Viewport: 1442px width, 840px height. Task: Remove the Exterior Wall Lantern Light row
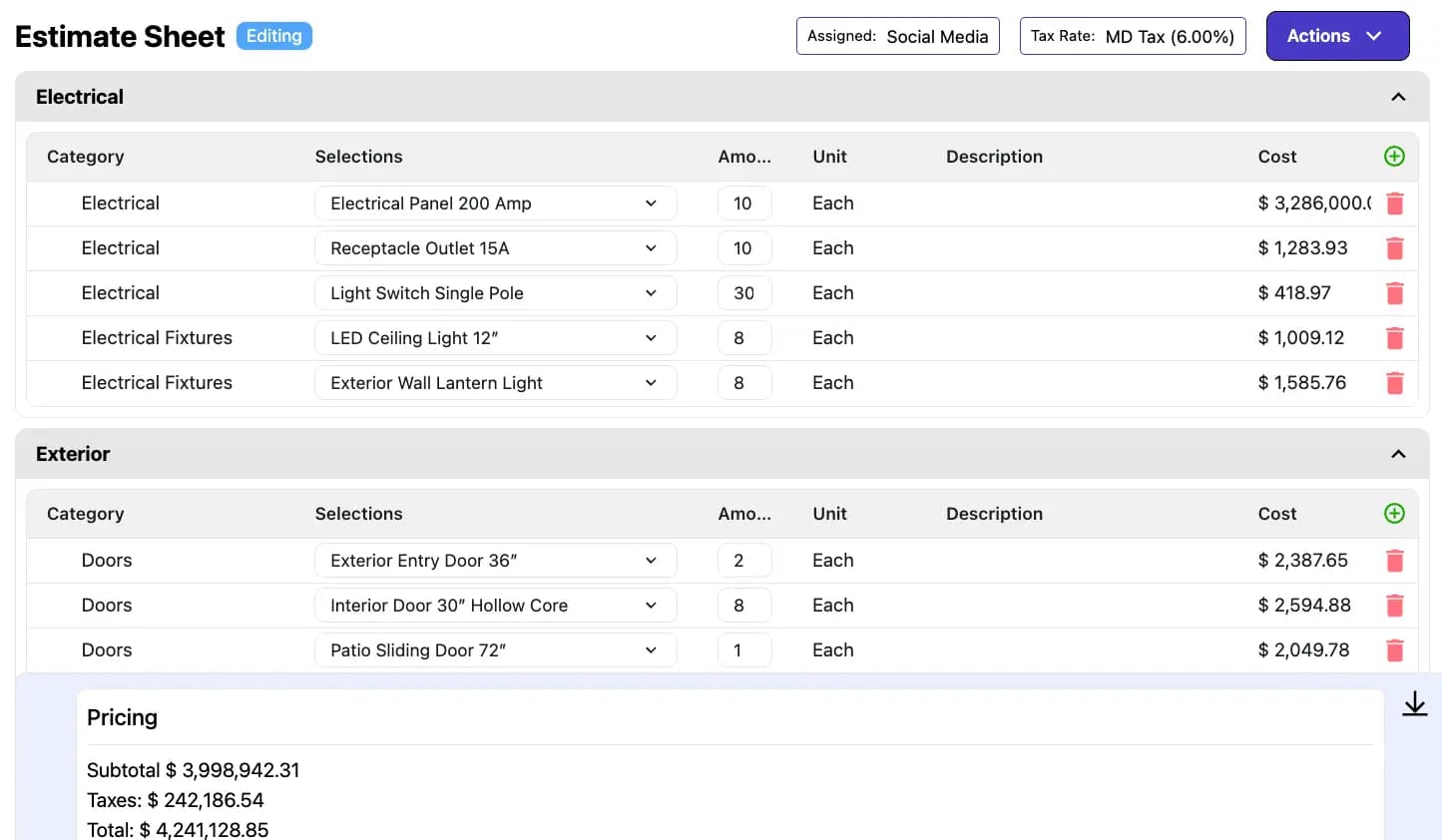(x=1394, y=382)
